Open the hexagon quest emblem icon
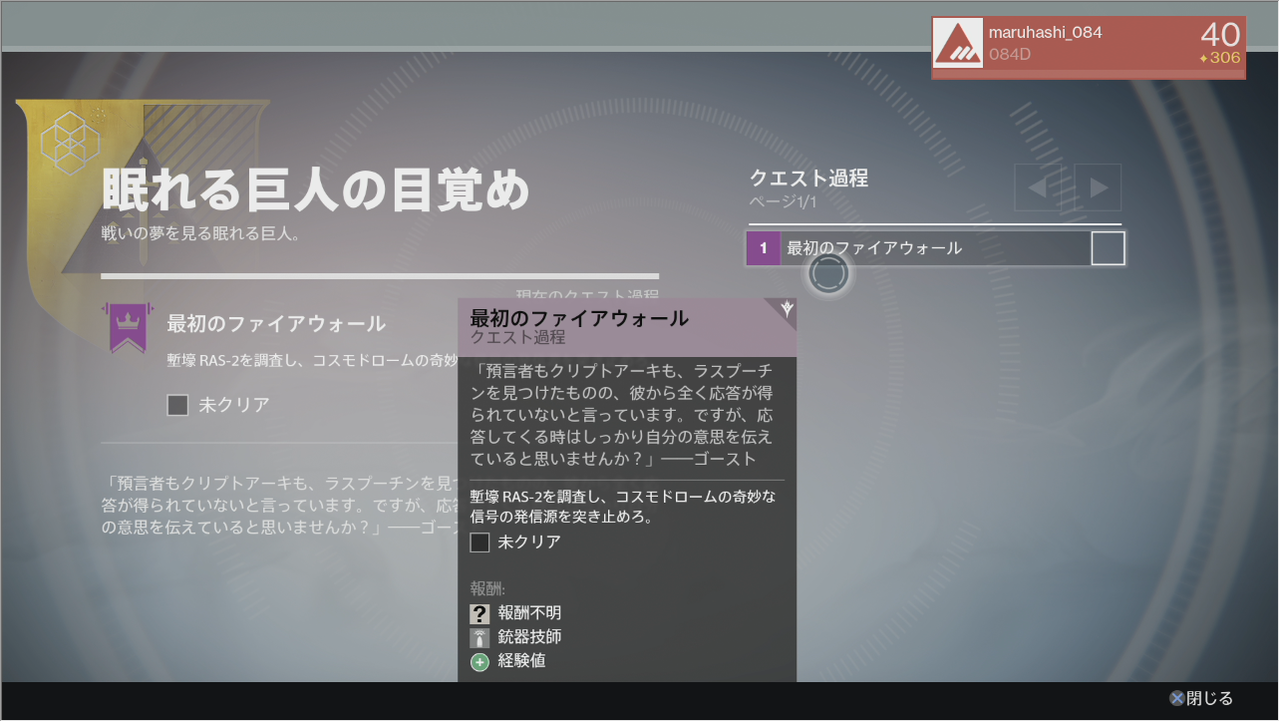Image resolution: width=1280 pixels, height=722 pixels. point(70,141)
